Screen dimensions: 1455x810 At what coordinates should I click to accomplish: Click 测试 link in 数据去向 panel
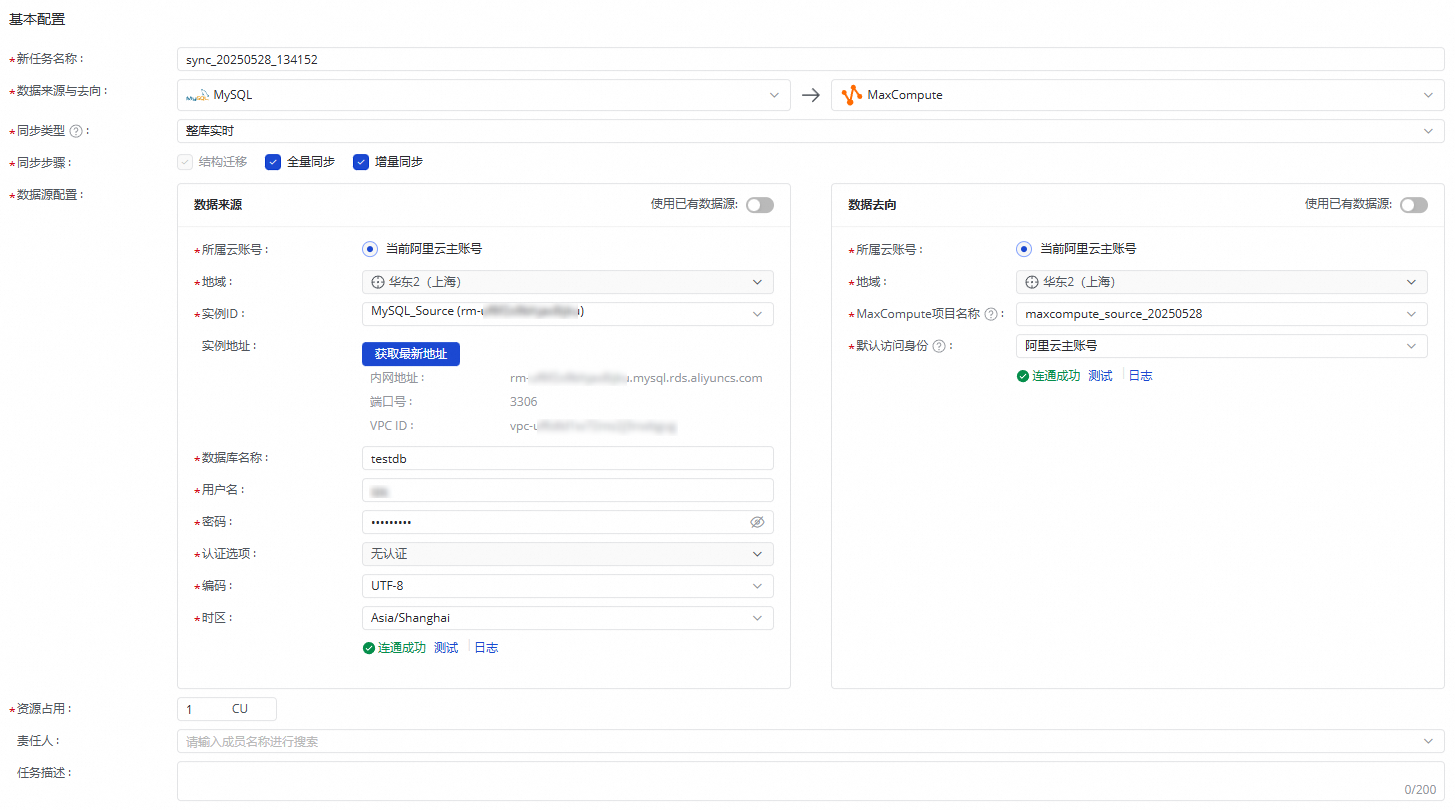coord(1100,376)
